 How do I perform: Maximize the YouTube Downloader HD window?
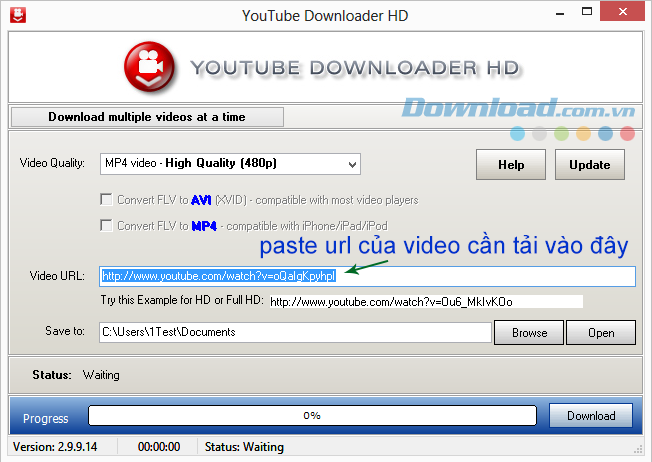(587, 12)
